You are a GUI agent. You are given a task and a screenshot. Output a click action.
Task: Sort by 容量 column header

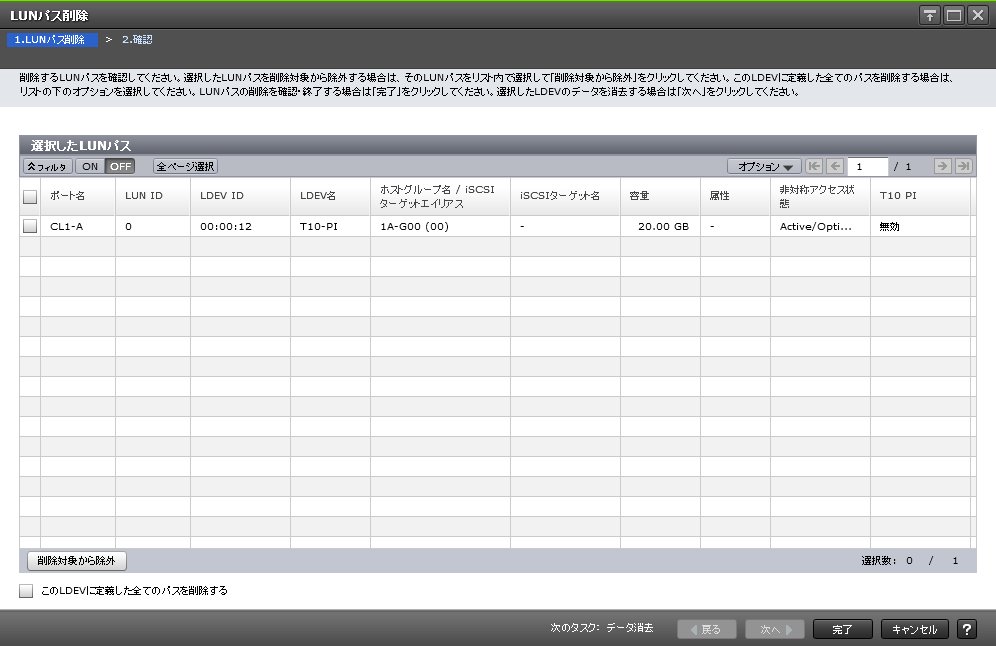coord(660,196)
